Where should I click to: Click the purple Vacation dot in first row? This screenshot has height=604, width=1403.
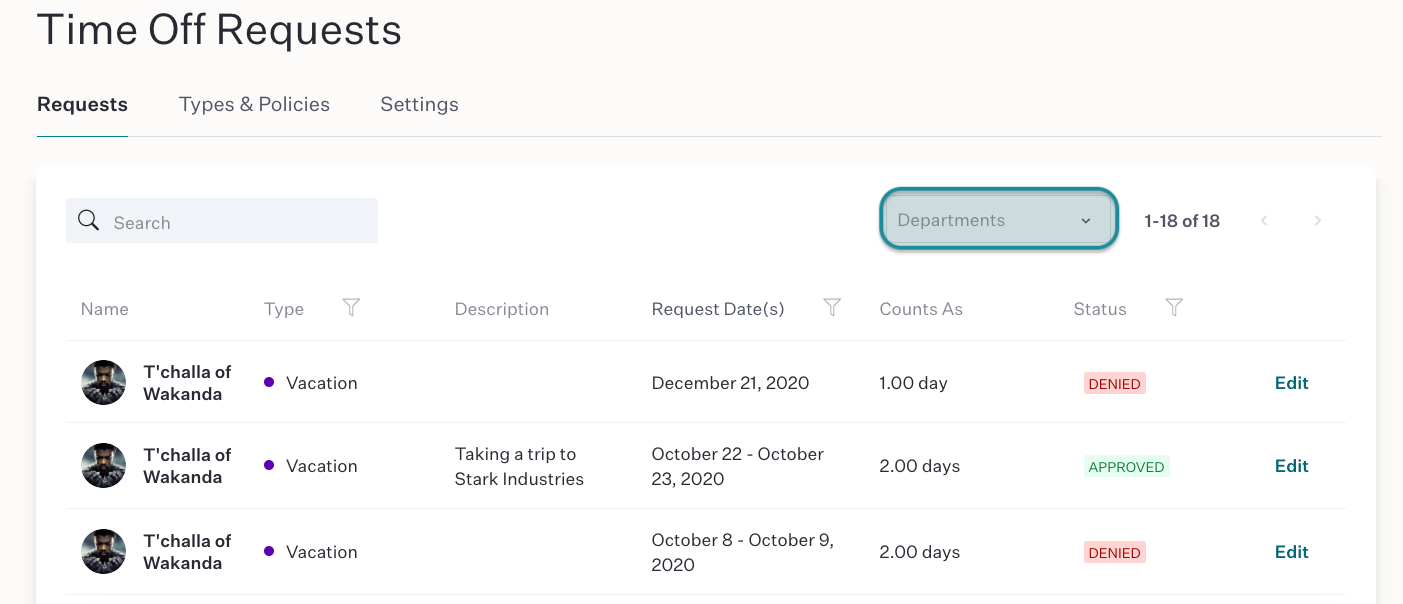coord(269,382)
